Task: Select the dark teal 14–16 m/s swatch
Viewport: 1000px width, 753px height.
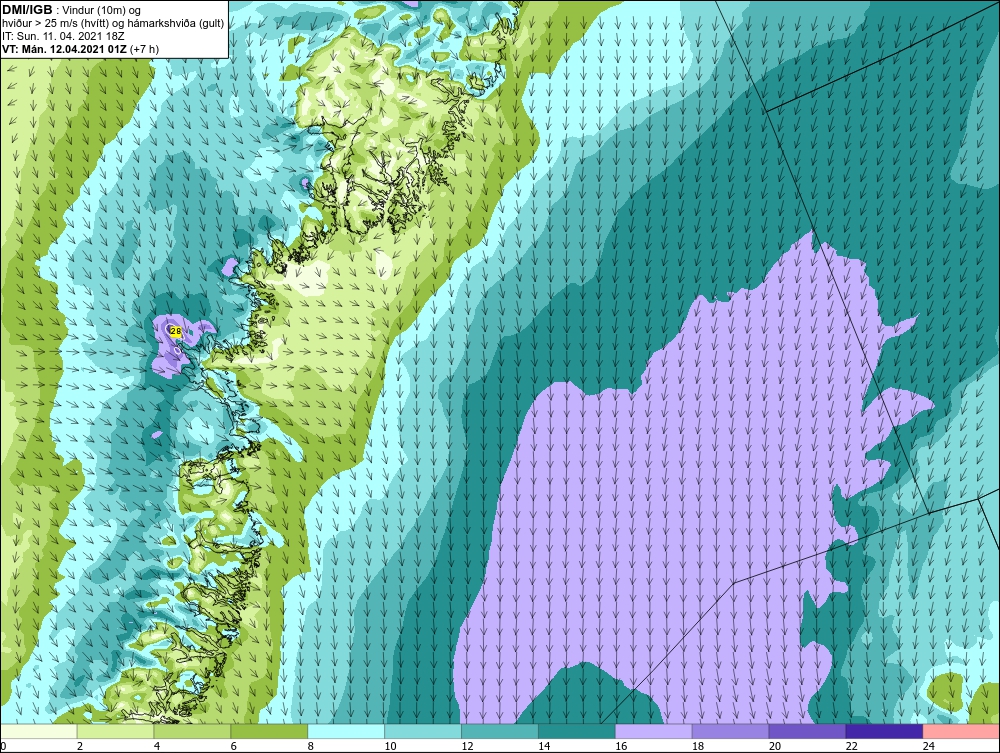Action: point(577,731)
